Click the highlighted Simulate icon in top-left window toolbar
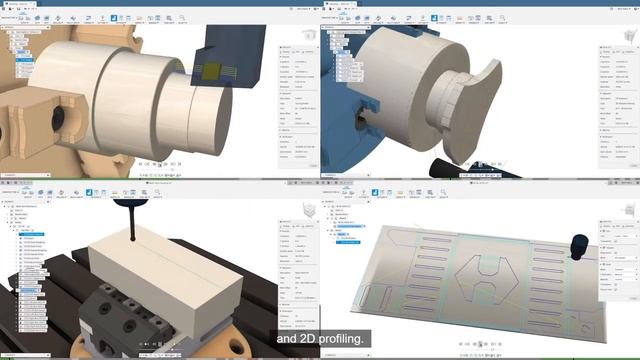Image resolution: width=640 pixels, height=360 pixels. tap(114, 18)
